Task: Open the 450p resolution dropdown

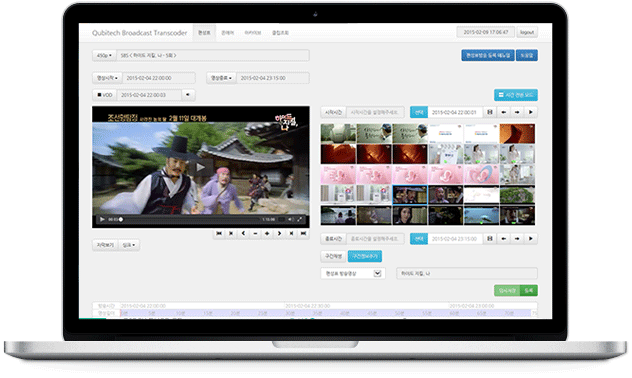Action: (104, 55)
